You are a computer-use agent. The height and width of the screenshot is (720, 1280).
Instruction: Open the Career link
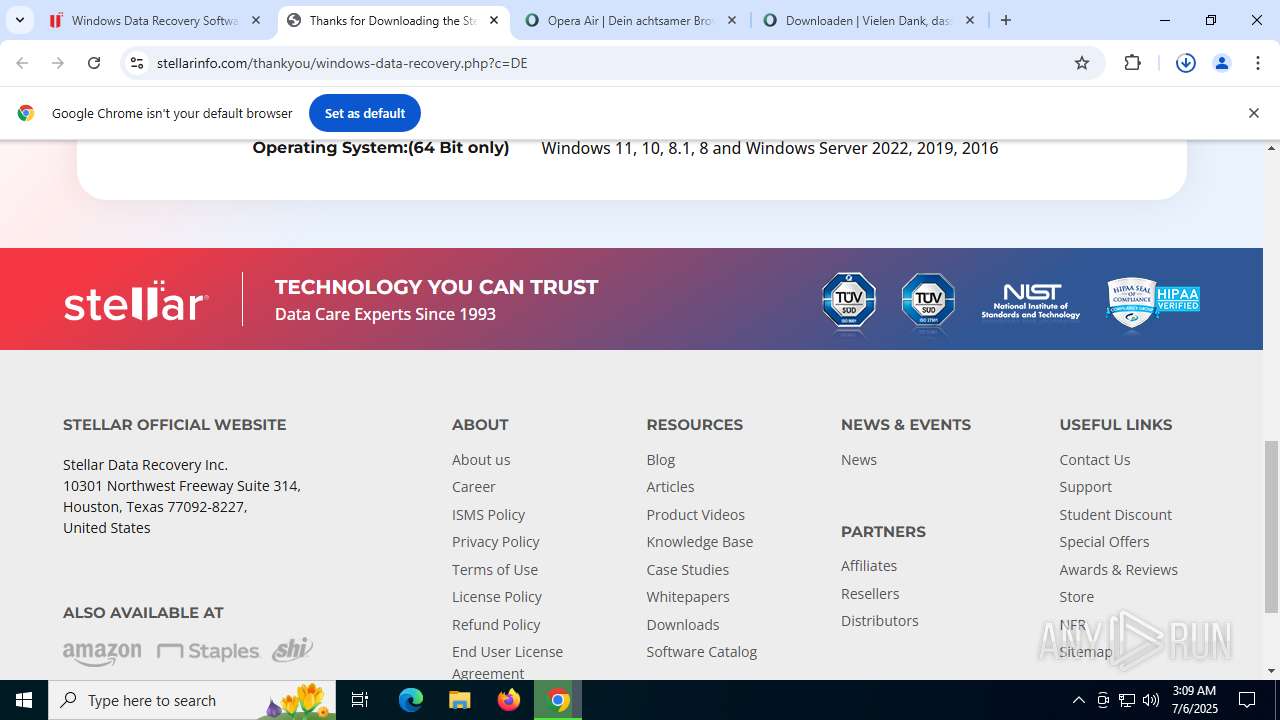tap(474, 487)
